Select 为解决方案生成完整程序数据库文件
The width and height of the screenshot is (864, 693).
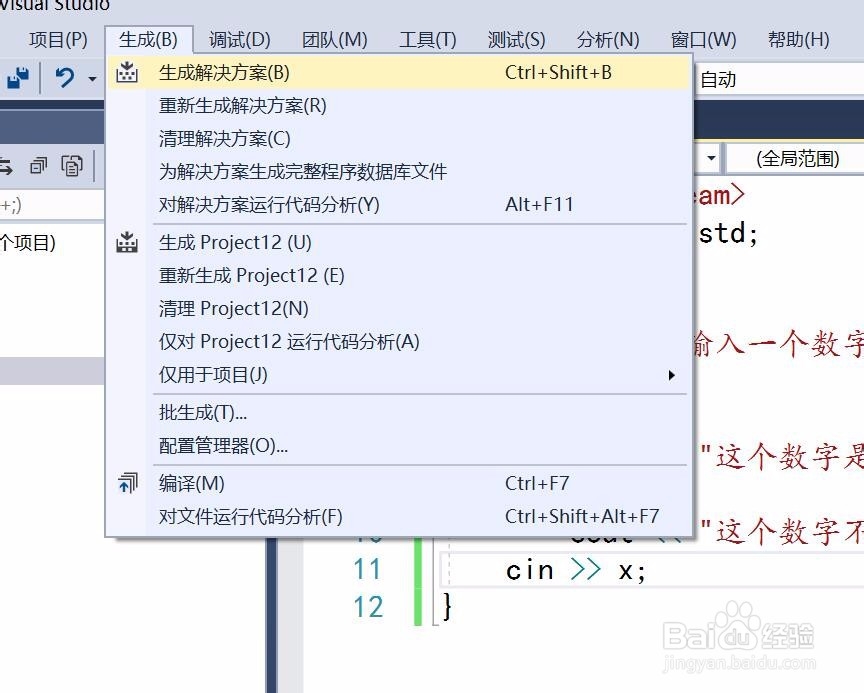click(x=399, y=171)
